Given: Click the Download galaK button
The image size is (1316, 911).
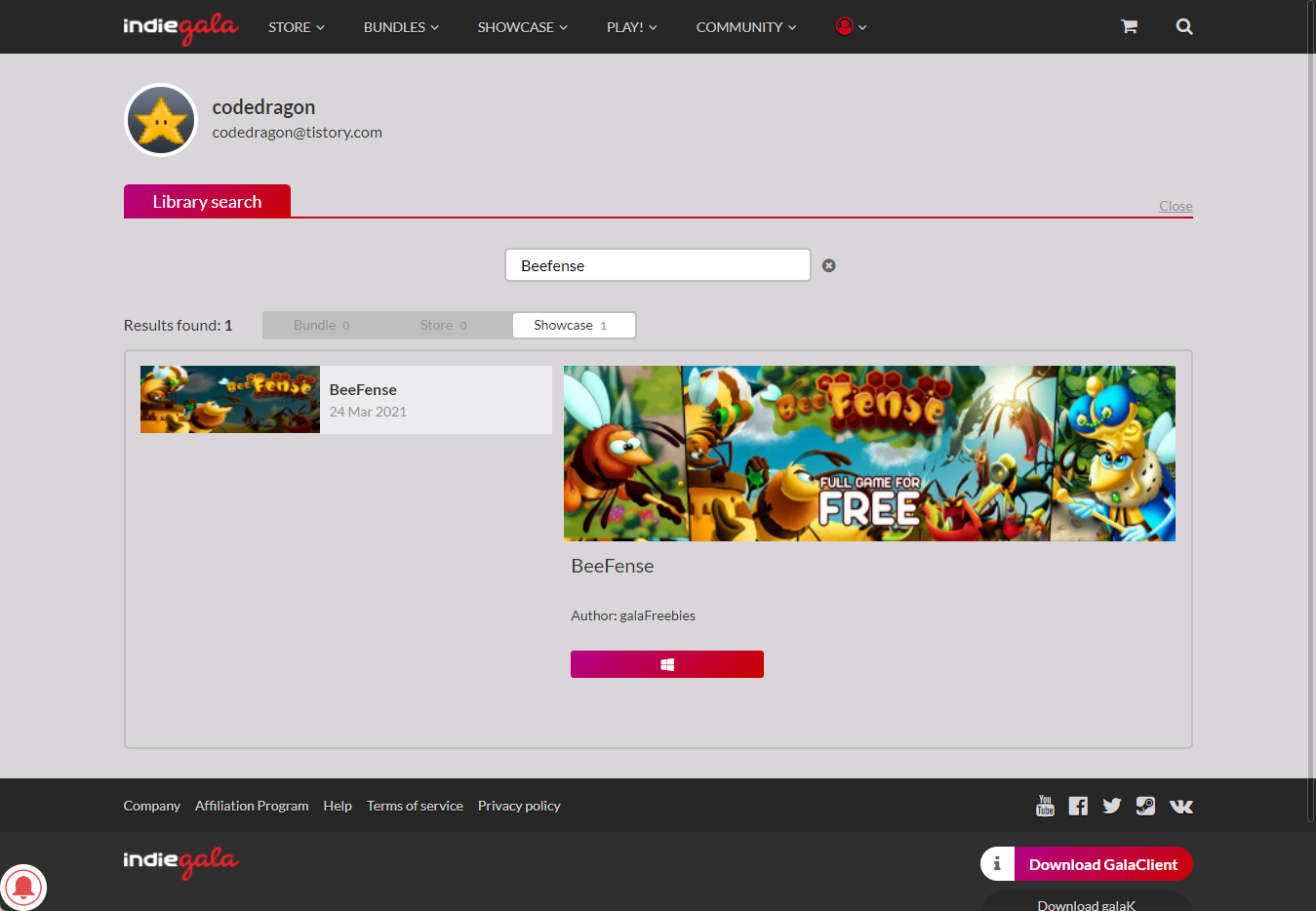Looking at the screenshot, I should tap(1086, 903).
